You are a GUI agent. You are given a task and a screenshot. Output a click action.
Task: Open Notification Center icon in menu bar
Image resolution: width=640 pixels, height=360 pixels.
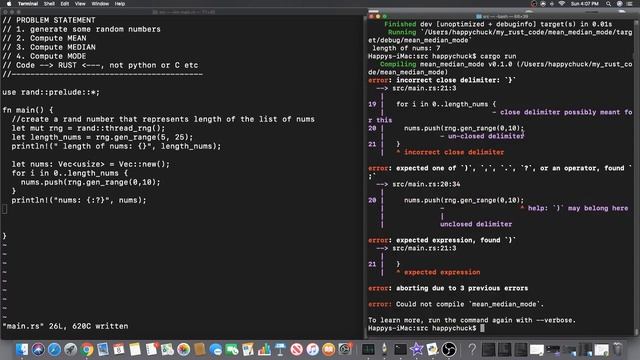coord(630,4)
